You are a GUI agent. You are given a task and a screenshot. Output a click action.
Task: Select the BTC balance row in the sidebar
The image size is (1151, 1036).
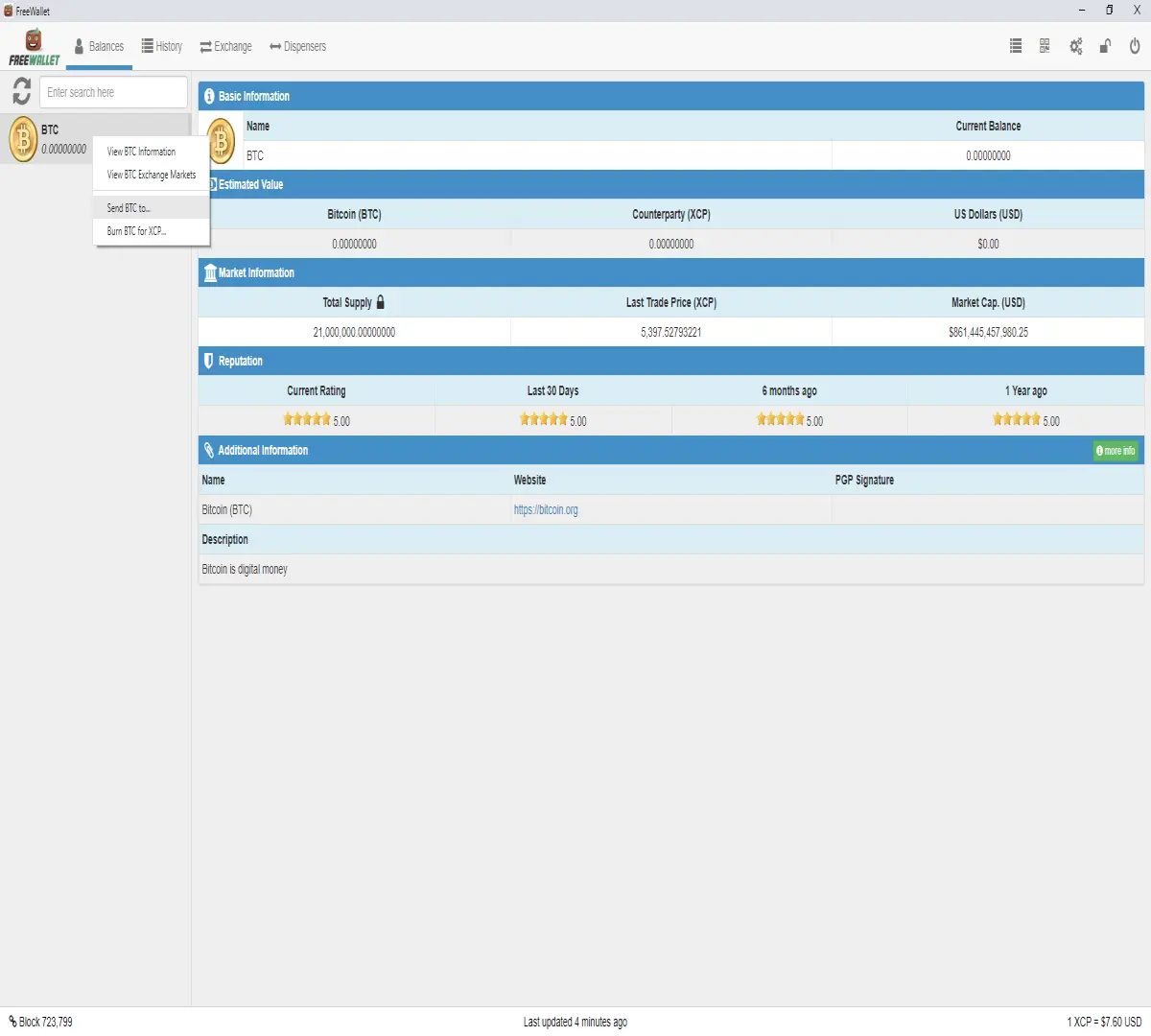(x=95, y=139)
